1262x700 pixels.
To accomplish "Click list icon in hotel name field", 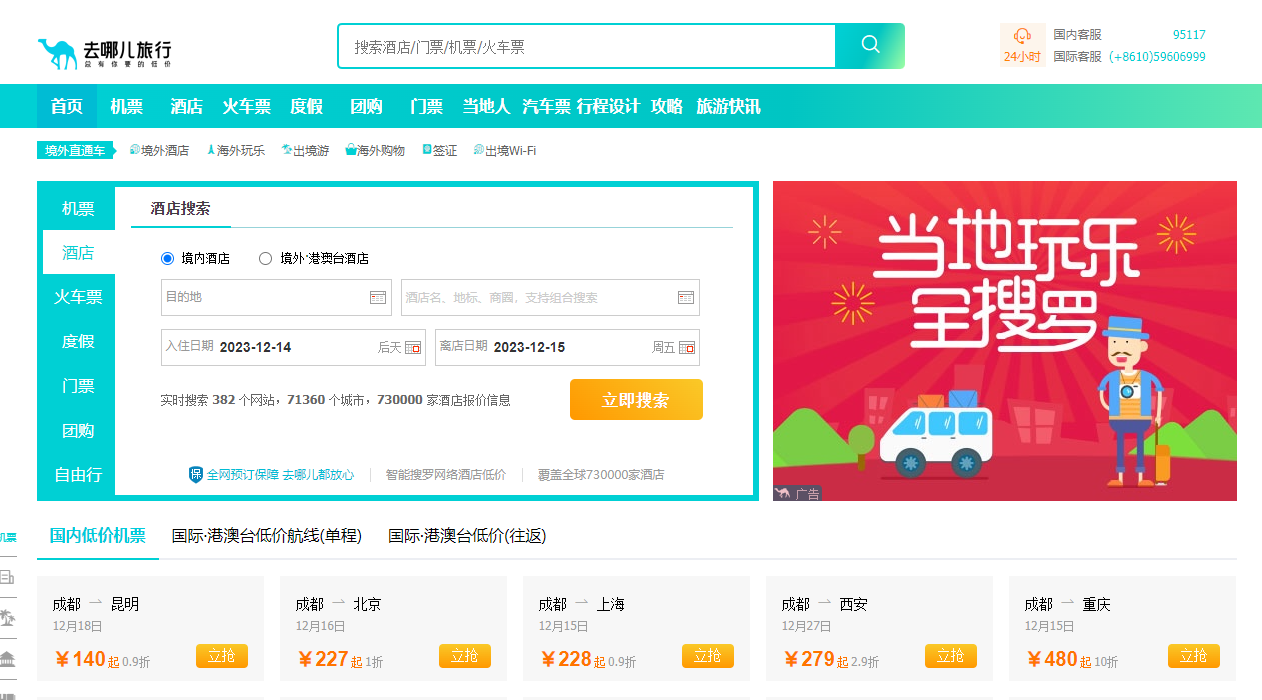I will [x=685, y=297].
